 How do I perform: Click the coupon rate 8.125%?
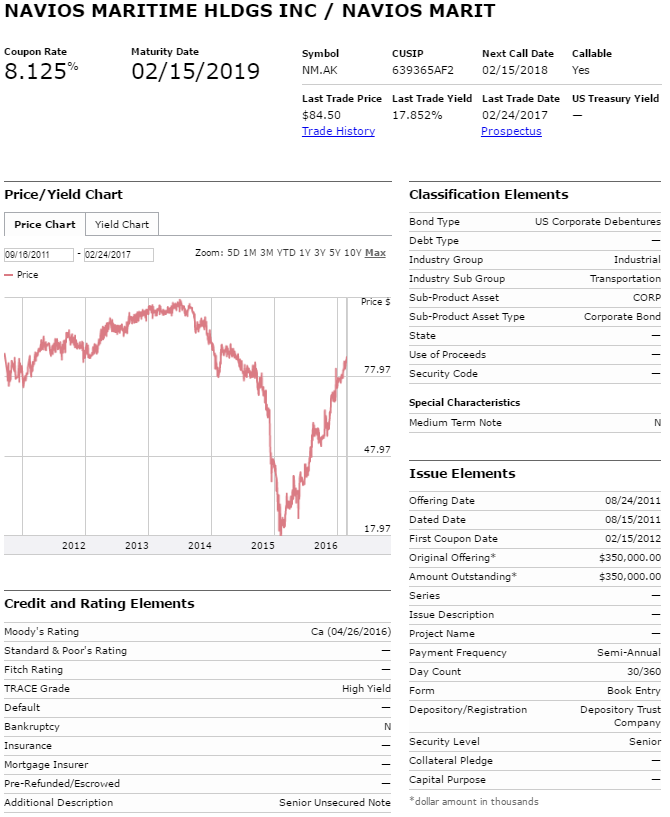[41, 71]
